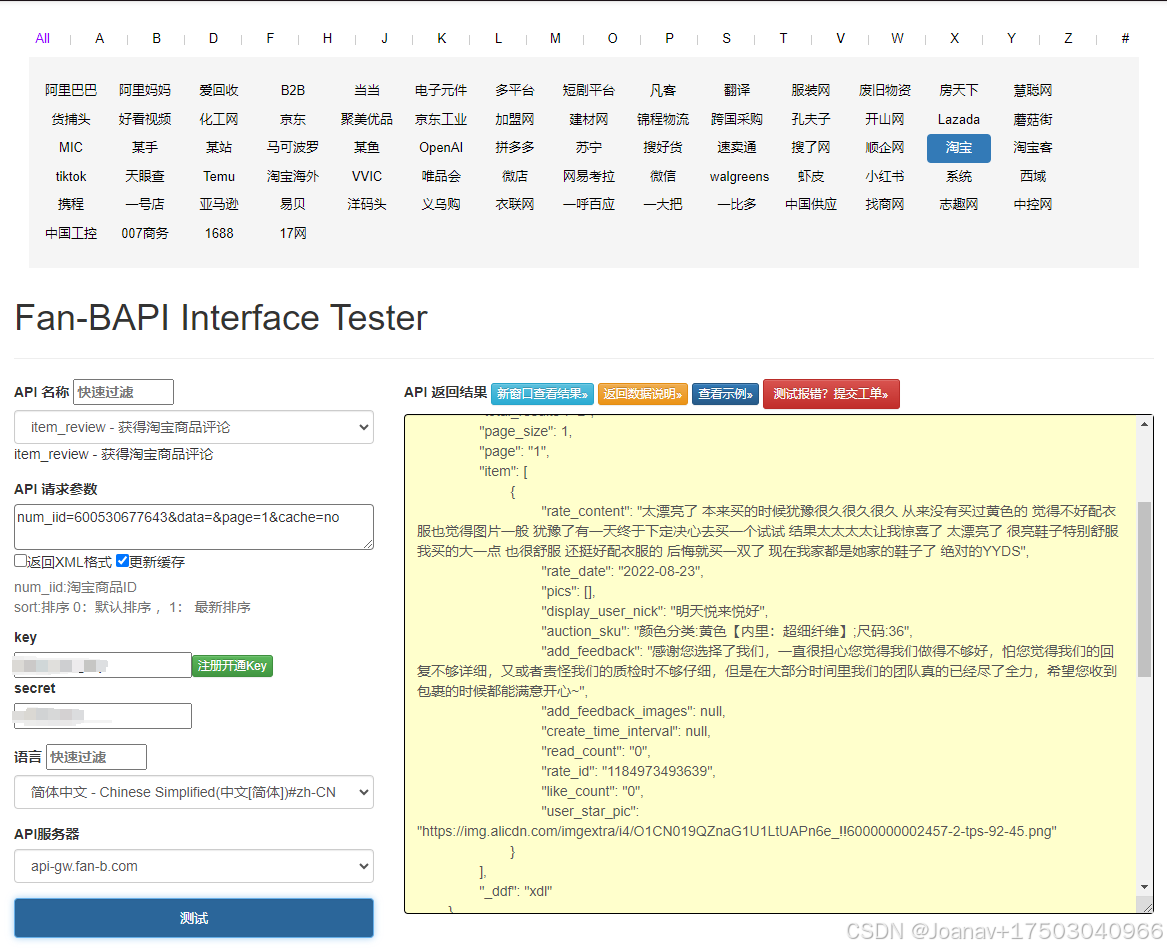Select the 唯品会 platform
This screenshot has width=1167, height=951.
click(441, 176)
